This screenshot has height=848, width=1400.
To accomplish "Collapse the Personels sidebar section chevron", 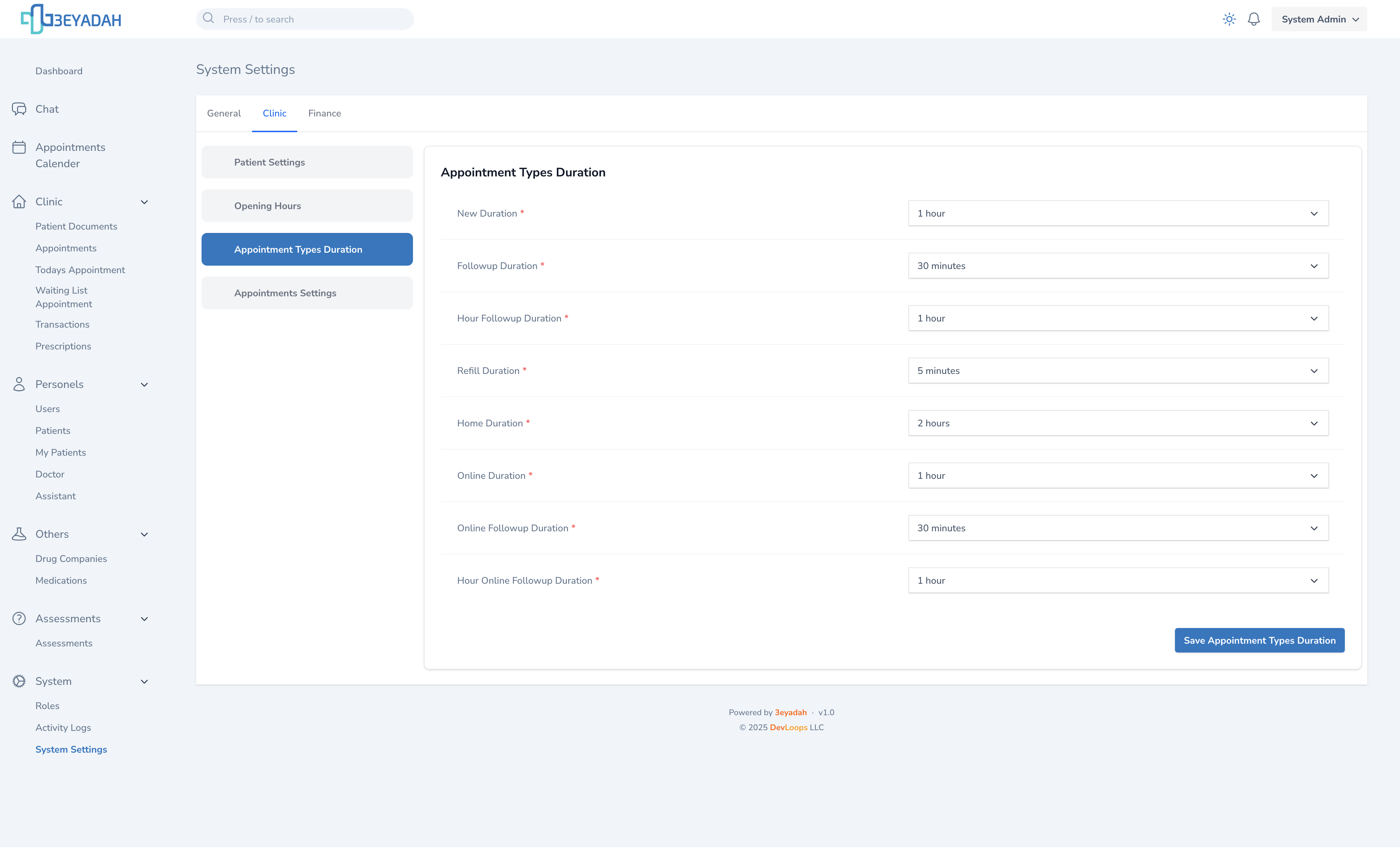I will coord(144,385).
